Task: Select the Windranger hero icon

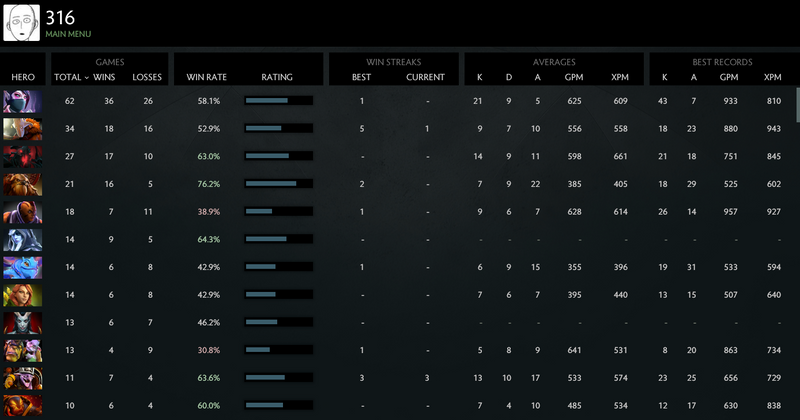Action: tap(22, 295)
